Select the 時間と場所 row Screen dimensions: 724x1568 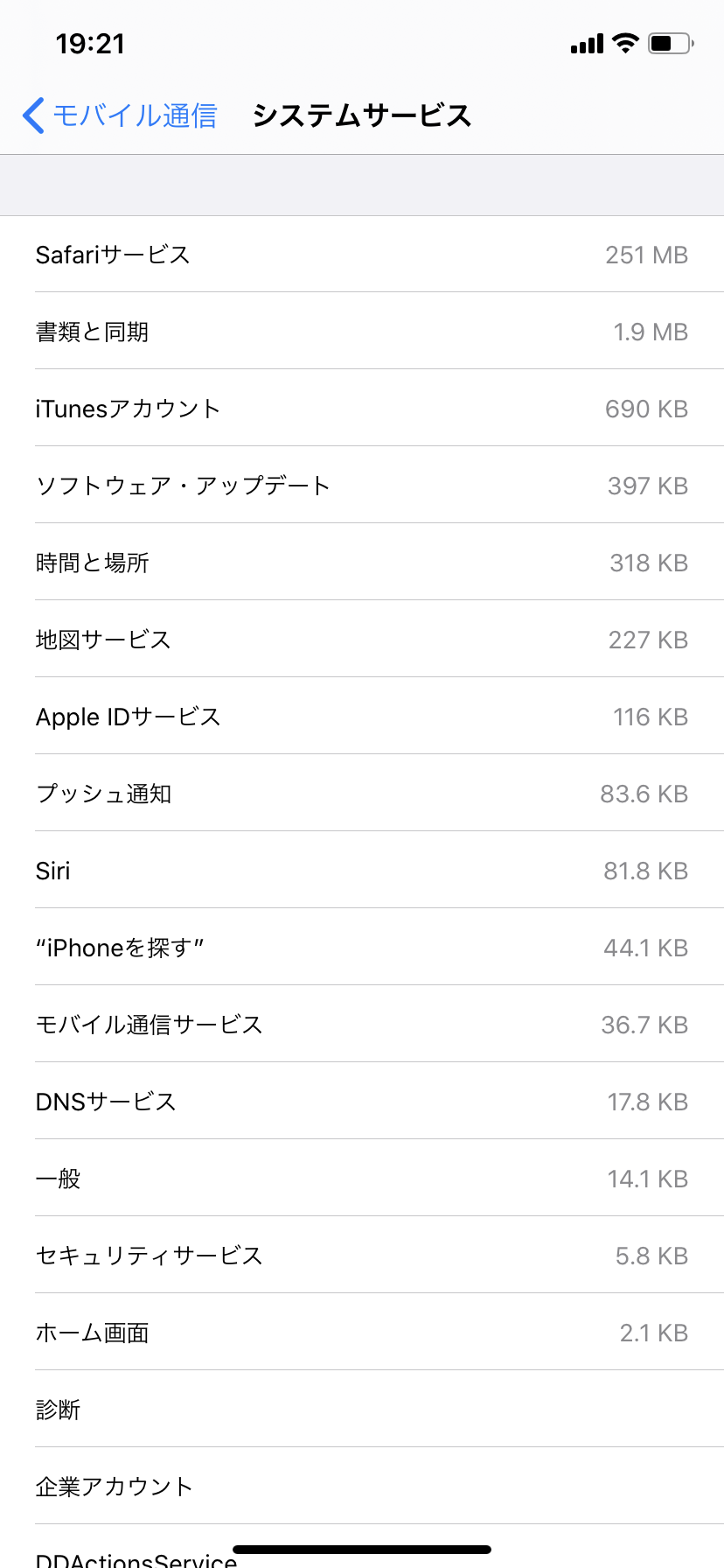click(362, 563)
